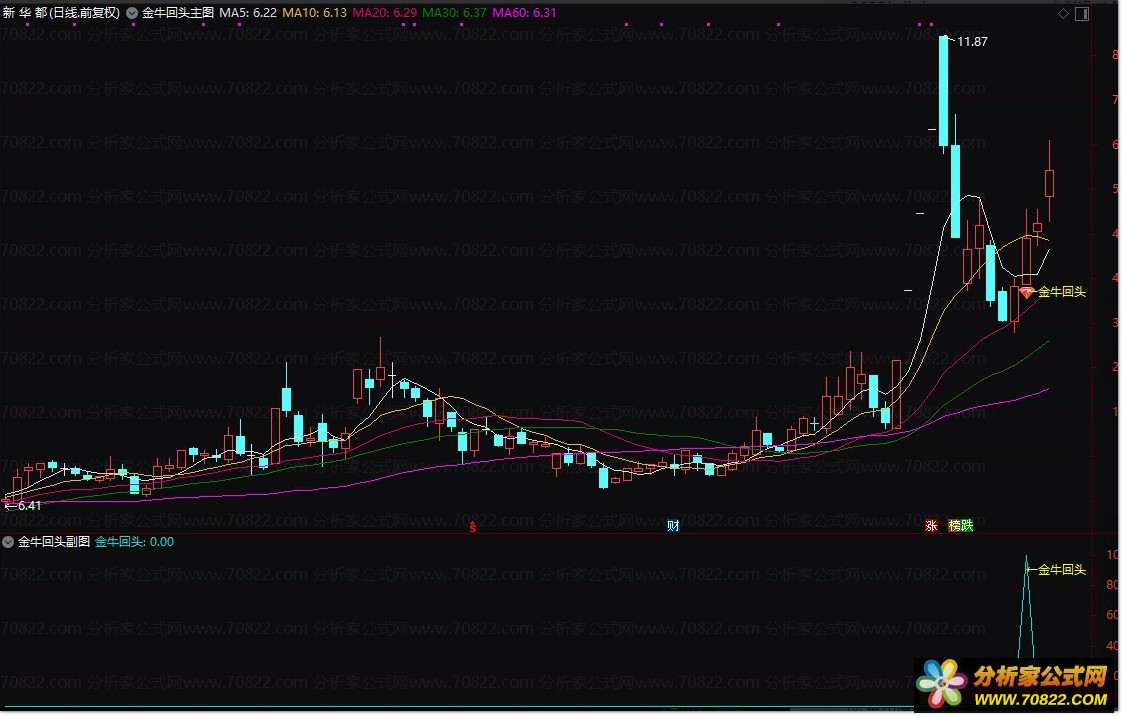
Task: Click the 11.87 high price label
Action: coord(972,42)
